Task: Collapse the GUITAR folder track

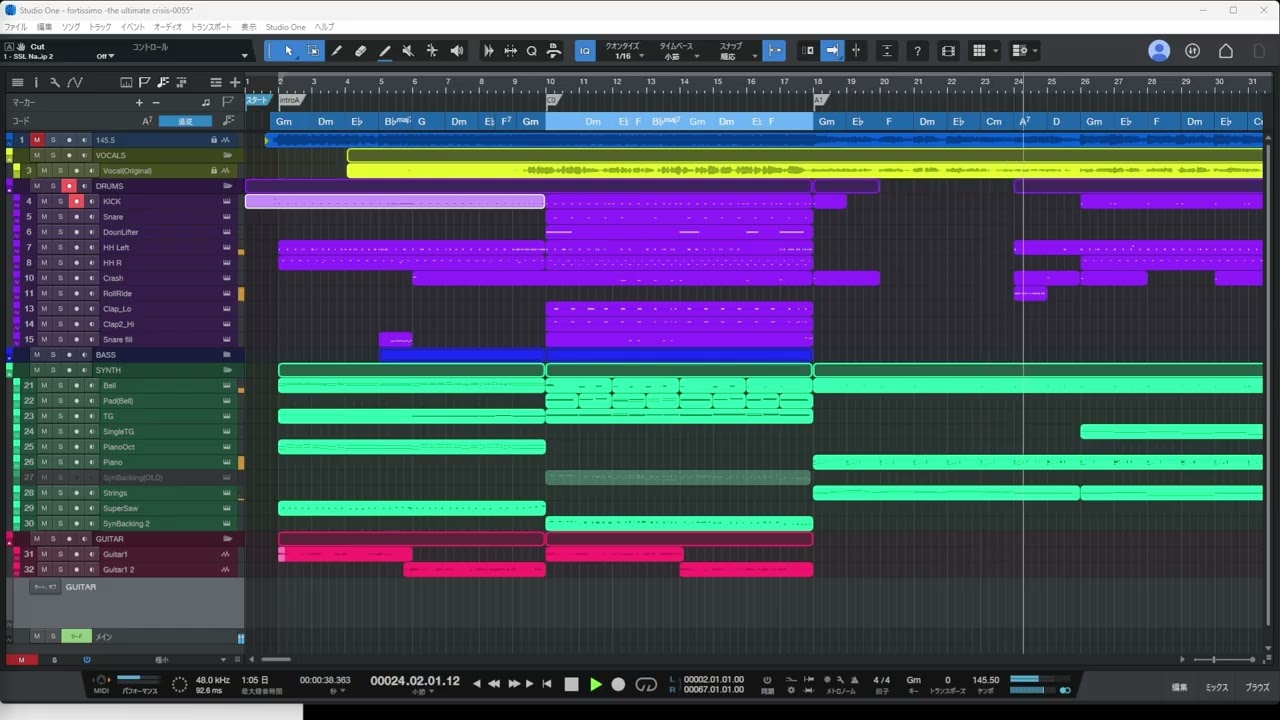Action: coord(227,539)
